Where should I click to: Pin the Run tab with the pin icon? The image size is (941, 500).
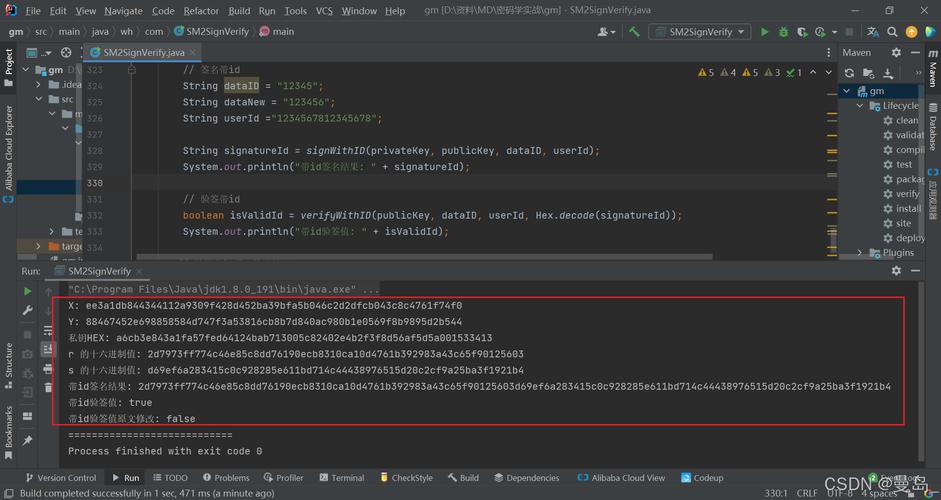coord(27,440)
